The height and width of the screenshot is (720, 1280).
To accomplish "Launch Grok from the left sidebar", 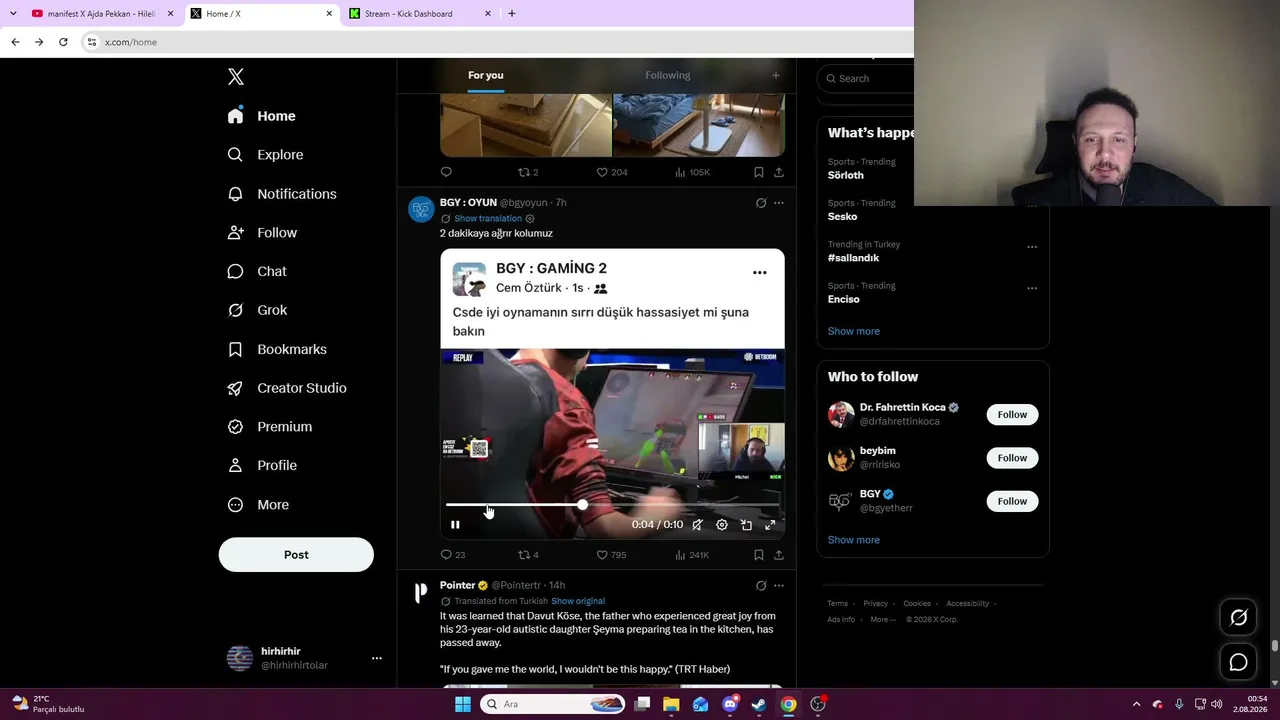I will (257, 310).
